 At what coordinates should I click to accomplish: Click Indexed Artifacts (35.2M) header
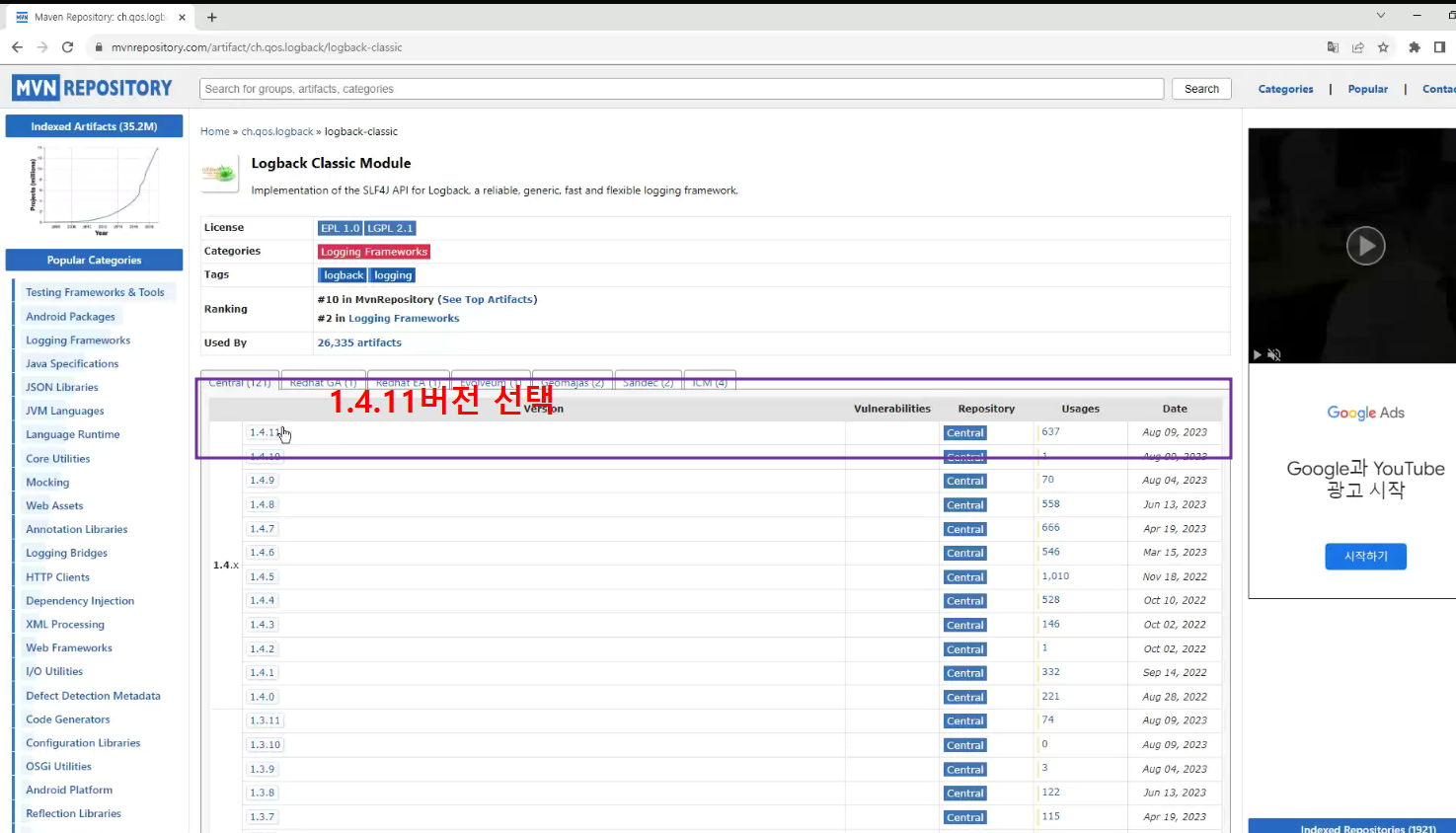(94, 126)
